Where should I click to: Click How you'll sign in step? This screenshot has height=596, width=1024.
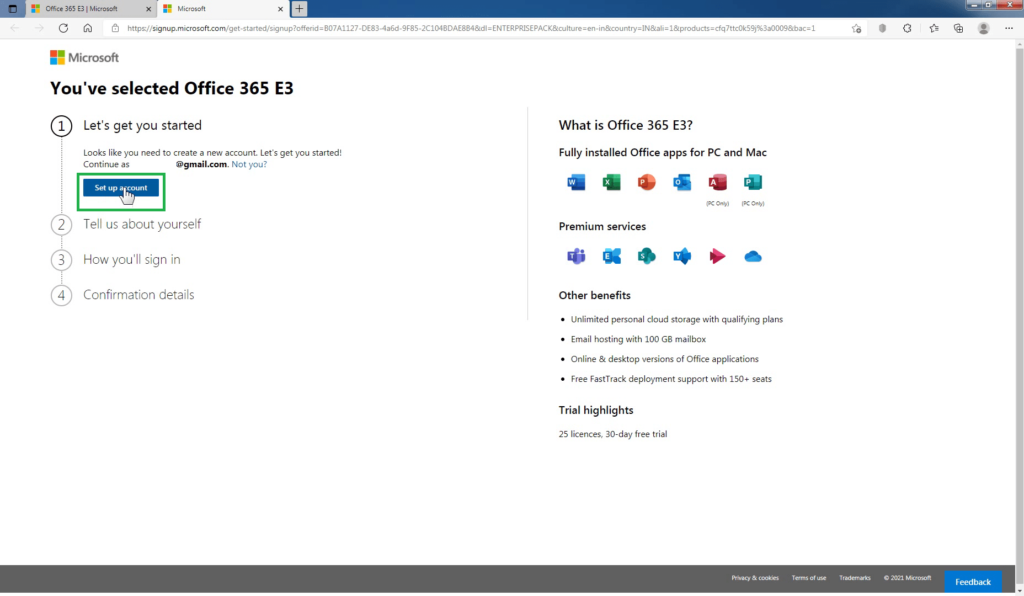coord(131,259)
